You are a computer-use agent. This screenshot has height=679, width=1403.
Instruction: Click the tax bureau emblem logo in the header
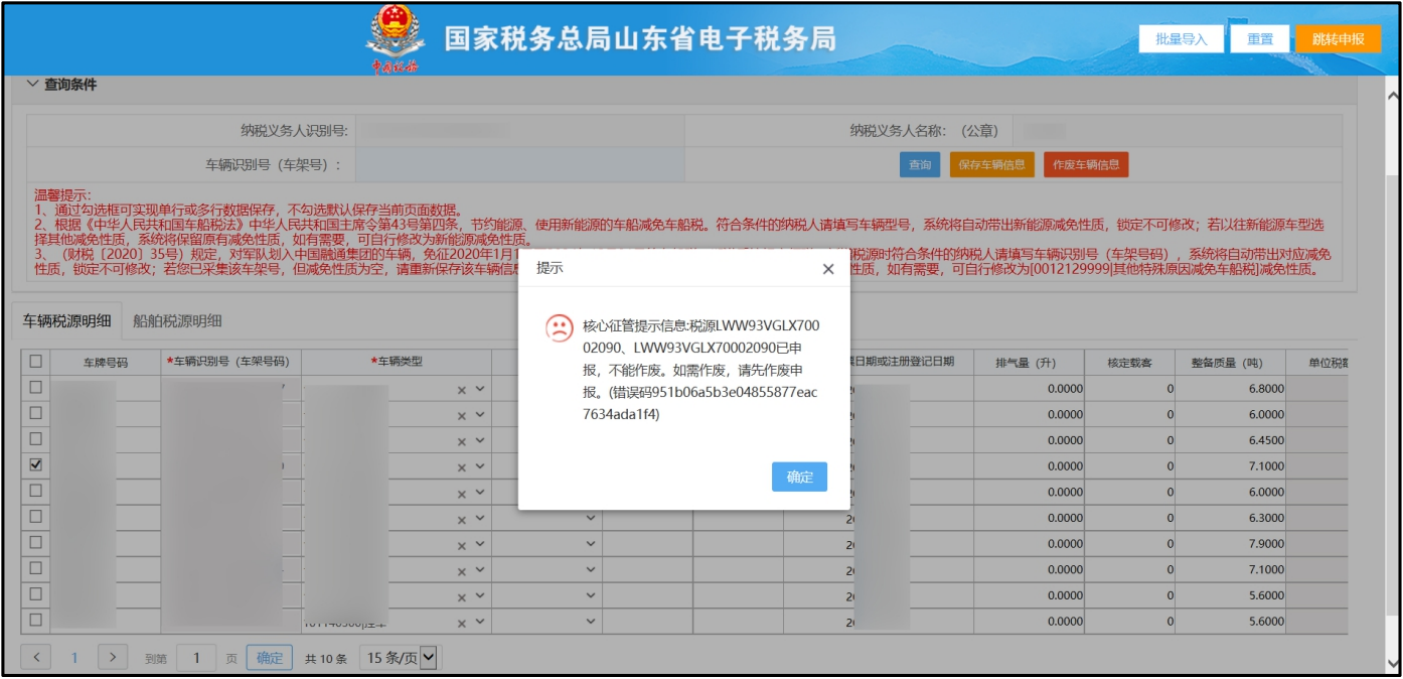395,39
